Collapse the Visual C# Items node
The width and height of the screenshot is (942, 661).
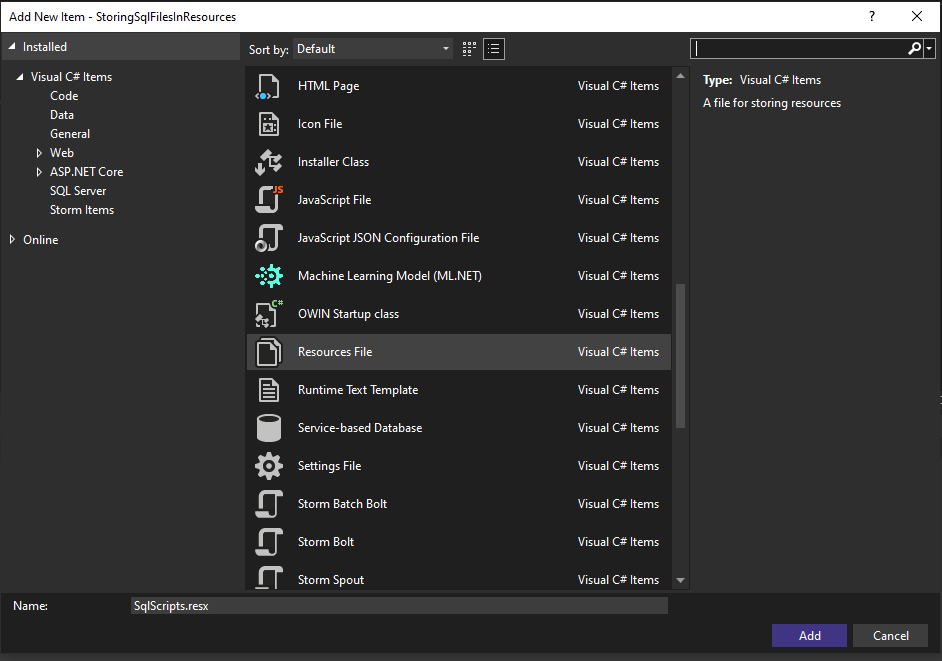coord(20,76)
